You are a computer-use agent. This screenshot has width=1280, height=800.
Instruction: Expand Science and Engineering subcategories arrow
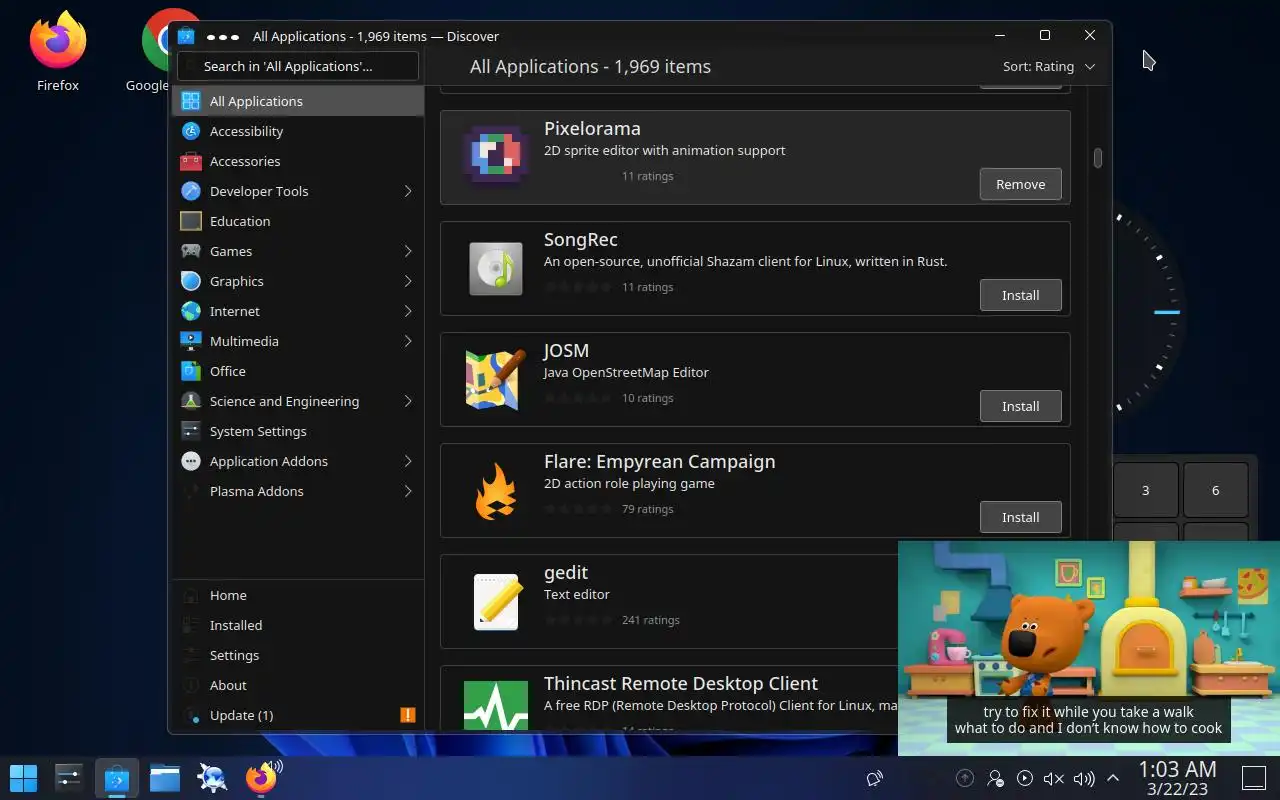(x=408, y=401)
